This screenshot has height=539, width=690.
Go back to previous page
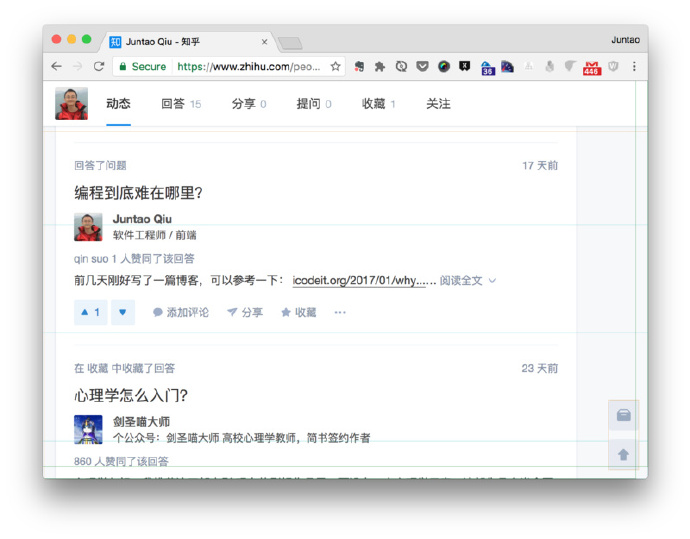(x=57, y=66)
